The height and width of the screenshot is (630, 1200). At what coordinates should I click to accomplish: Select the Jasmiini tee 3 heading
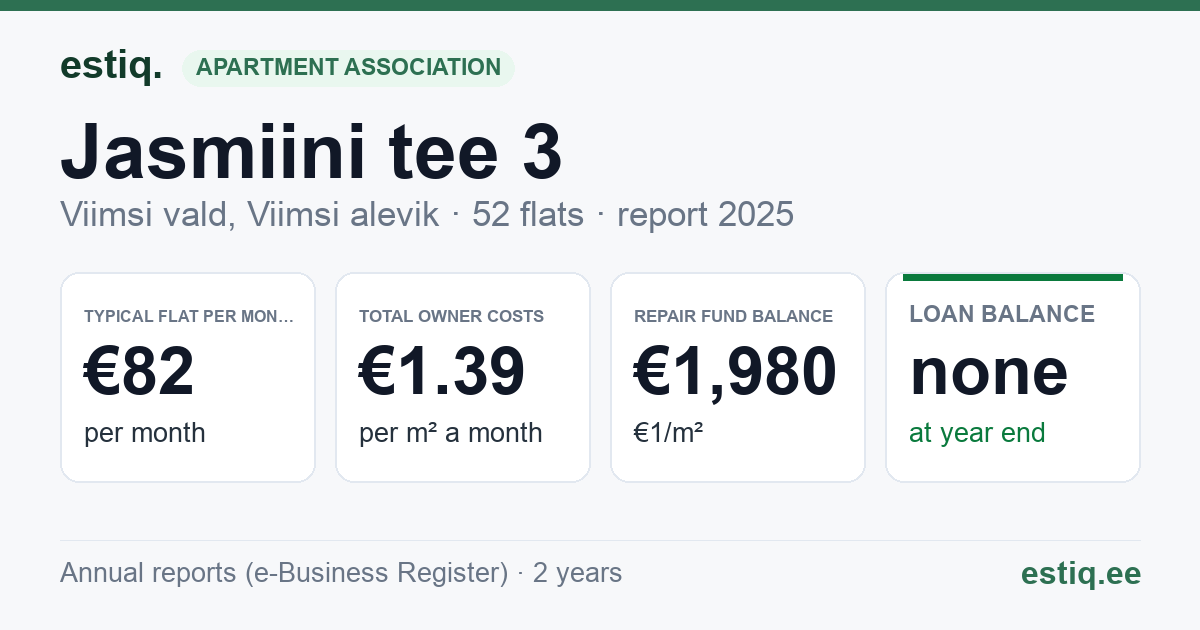tap(311, 151)
